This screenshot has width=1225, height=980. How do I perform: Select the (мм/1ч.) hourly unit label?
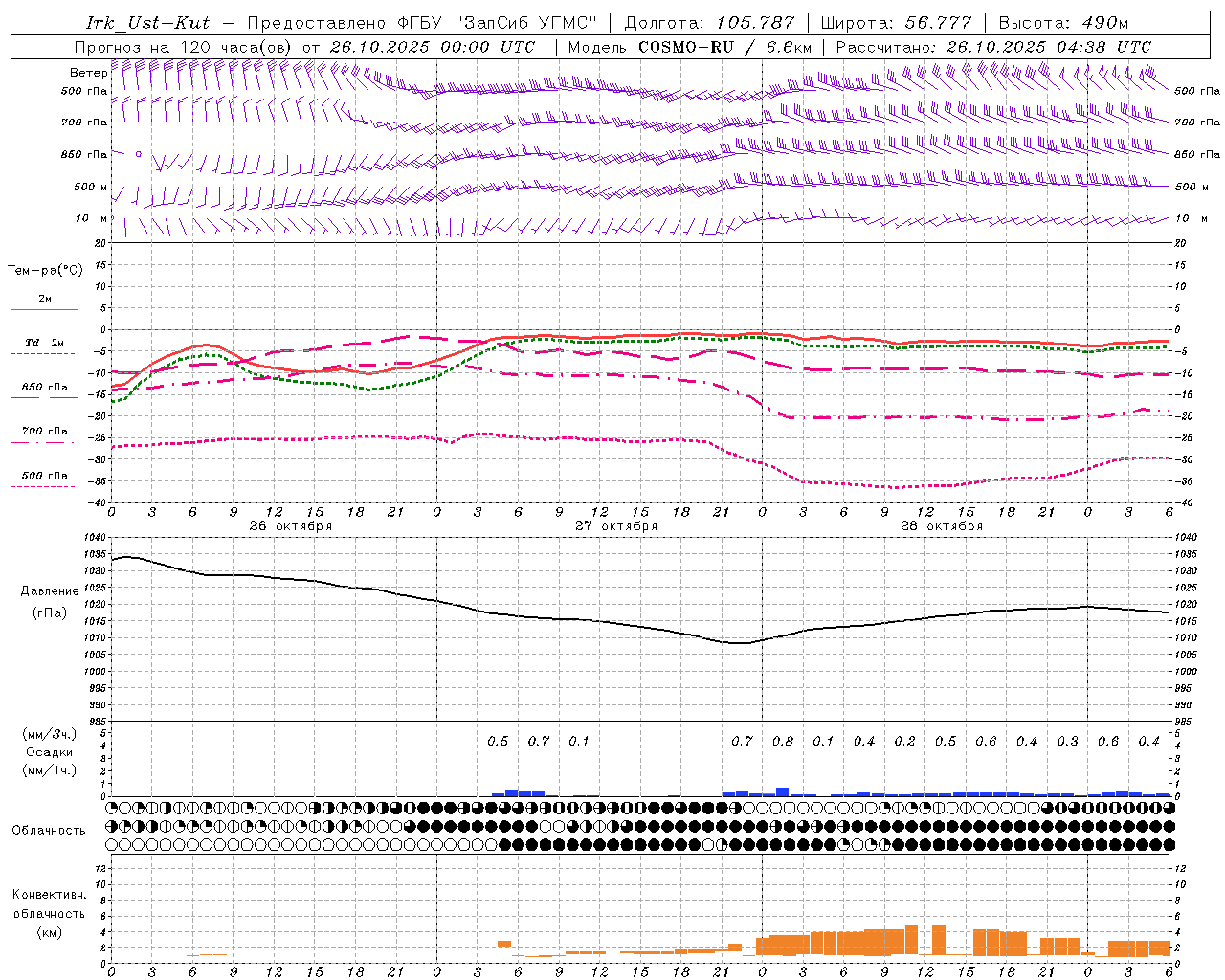(x=50, y=770)
